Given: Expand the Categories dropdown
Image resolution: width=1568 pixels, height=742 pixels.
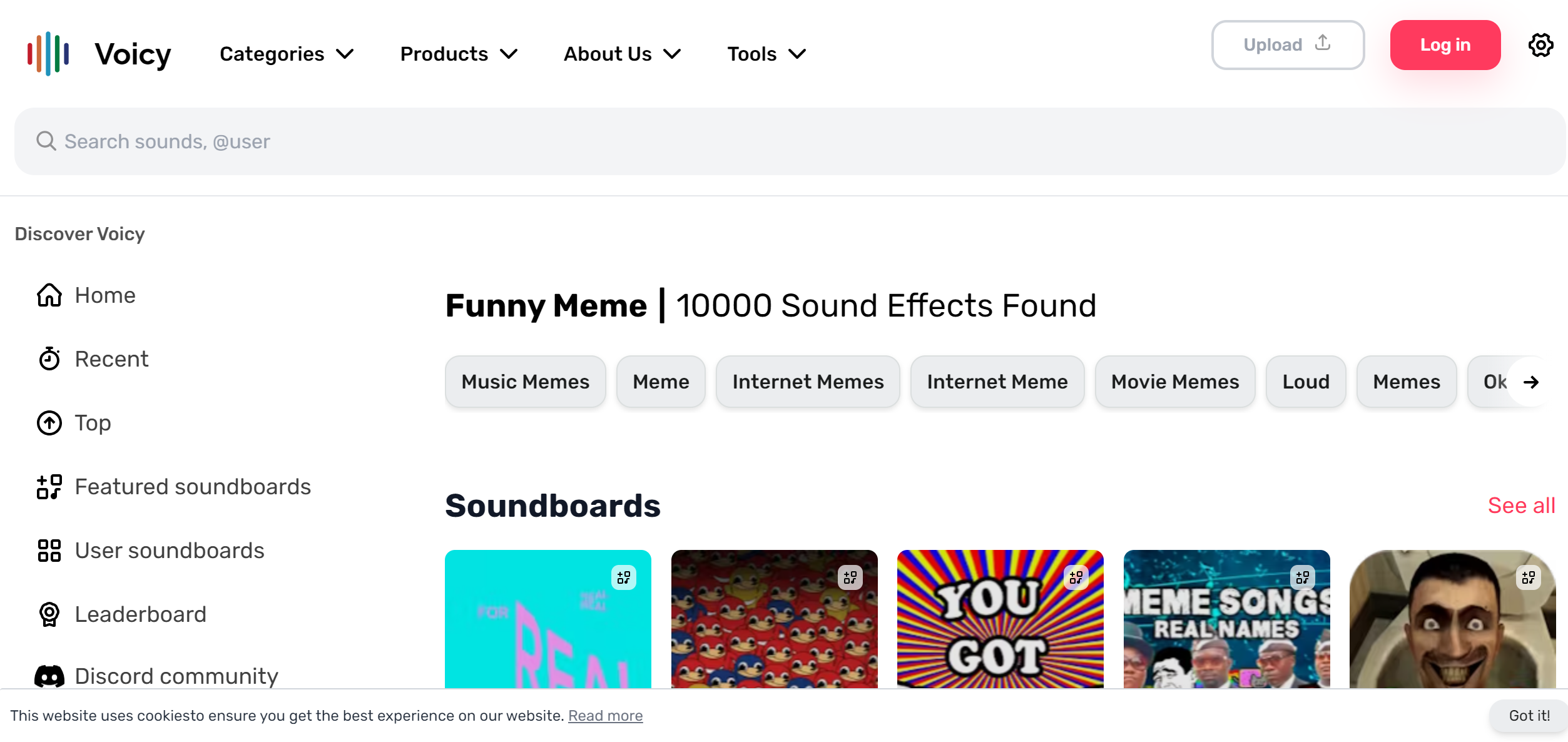Looking at the screenshot, I should 287,54.
